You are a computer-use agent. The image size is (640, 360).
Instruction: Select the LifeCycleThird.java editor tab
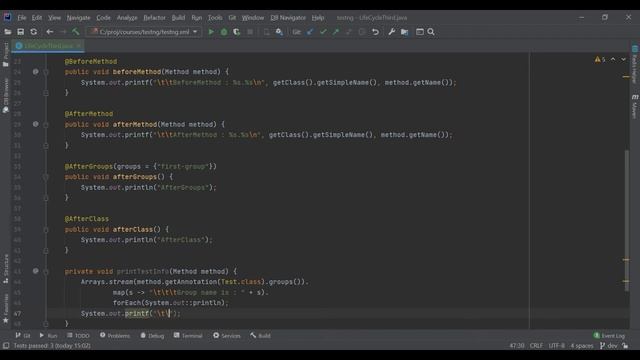click(x=48, y=46)
